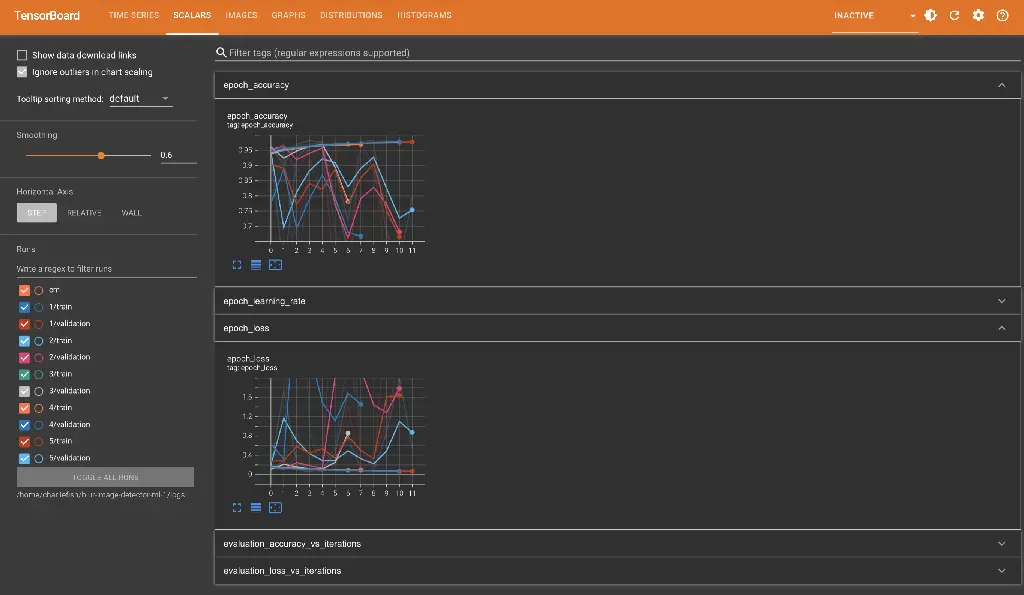Viewport: 1024px width, 595px height.
Task: Click the Toggle All Runs button
Action: 105,477
